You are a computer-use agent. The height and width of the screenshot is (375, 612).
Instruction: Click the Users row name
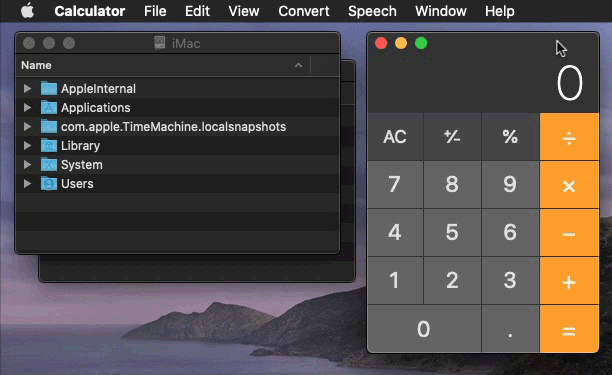[77, 183]
